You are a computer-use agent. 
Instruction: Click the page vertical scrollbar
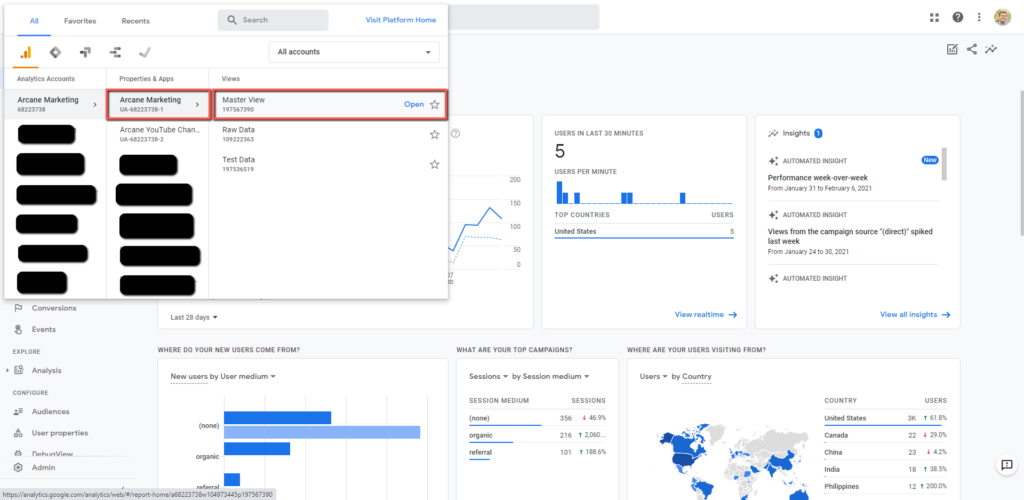coord(1020,163)
